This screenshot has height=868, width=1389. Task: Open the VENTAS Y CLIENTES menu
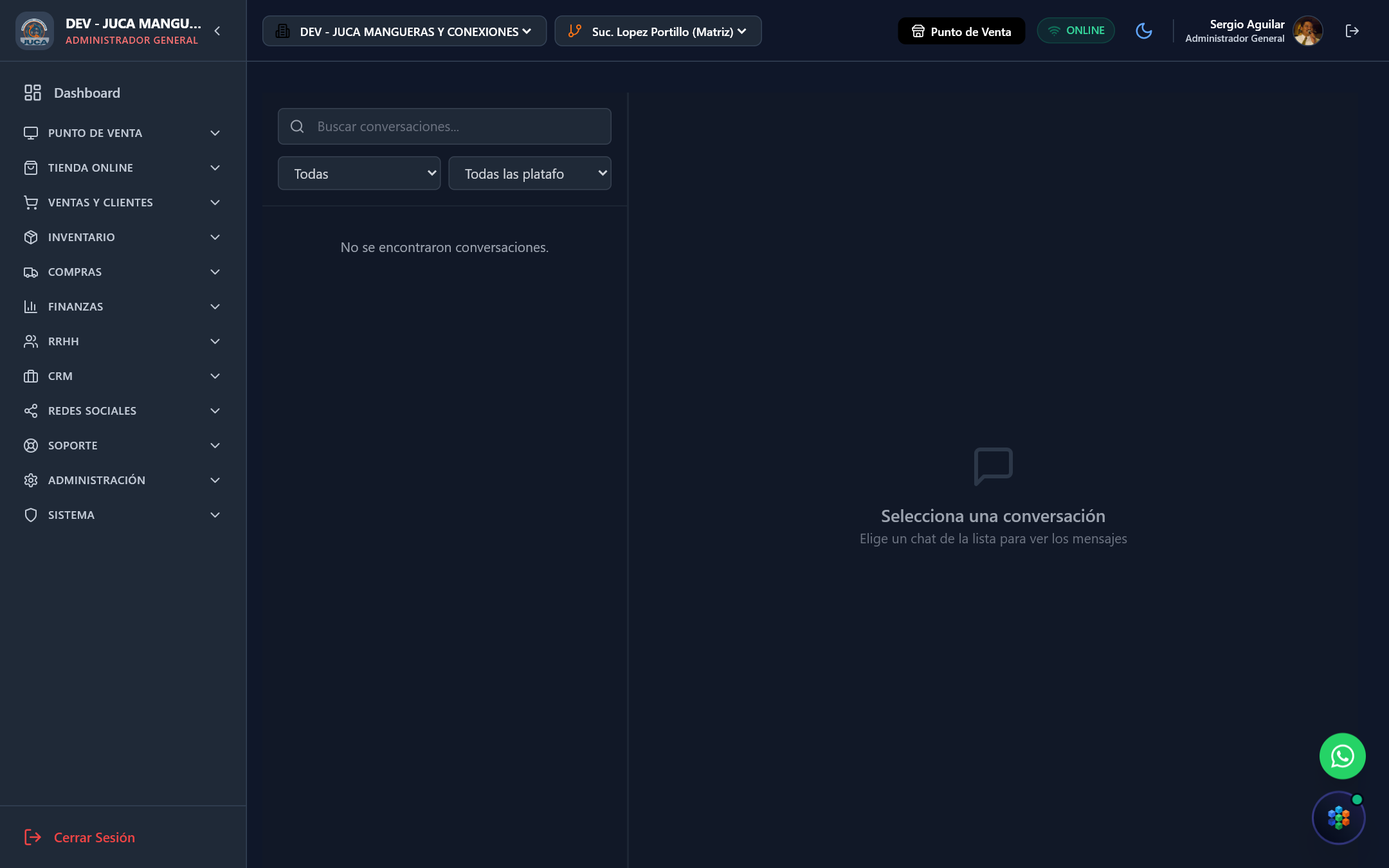click(x=122, y=203)
